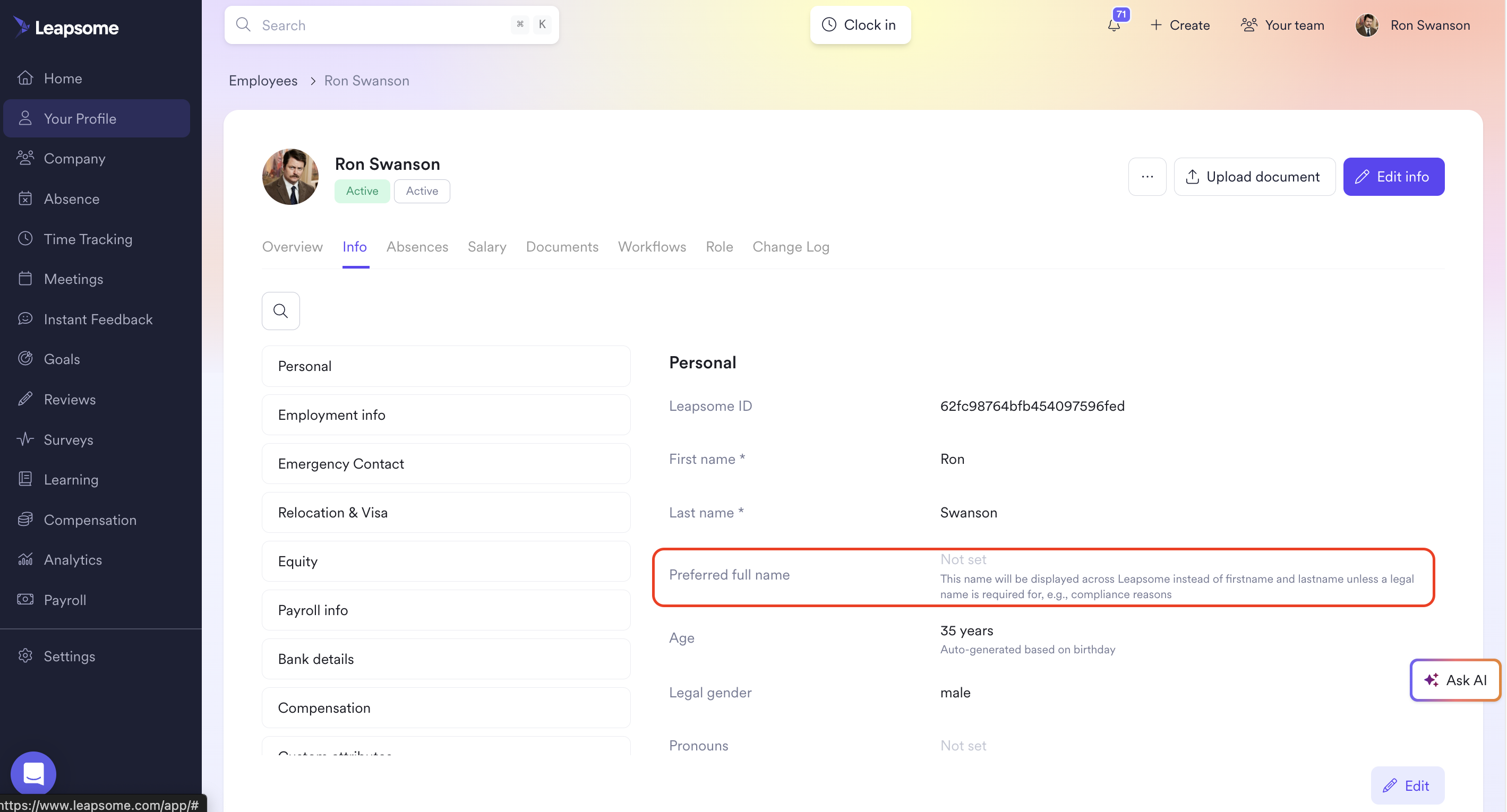The height and width of the screenshot is (812, 1507).
Task: Go back to Employees breadcrumb
Action: (x=263, y=80)
